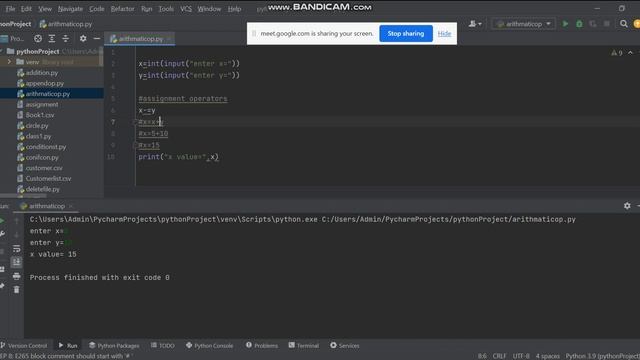The width and height of the screenshot is (640, 360).
Task: Open Project panel settings gear
Action: coord(83,39)
